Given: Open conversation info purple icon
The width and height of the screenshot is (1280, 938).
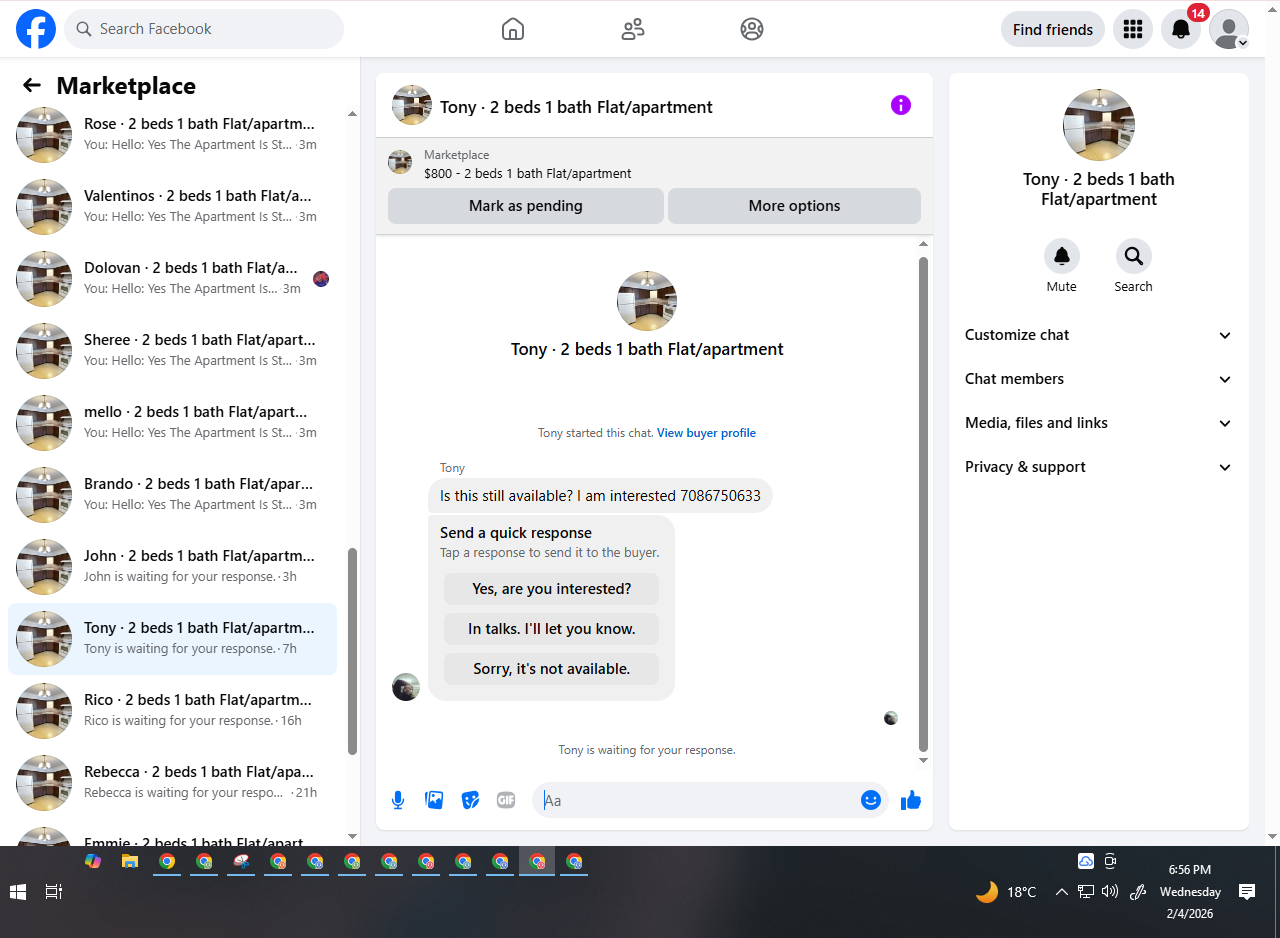Looking at the screenshot, I should (x=901, y=105).
